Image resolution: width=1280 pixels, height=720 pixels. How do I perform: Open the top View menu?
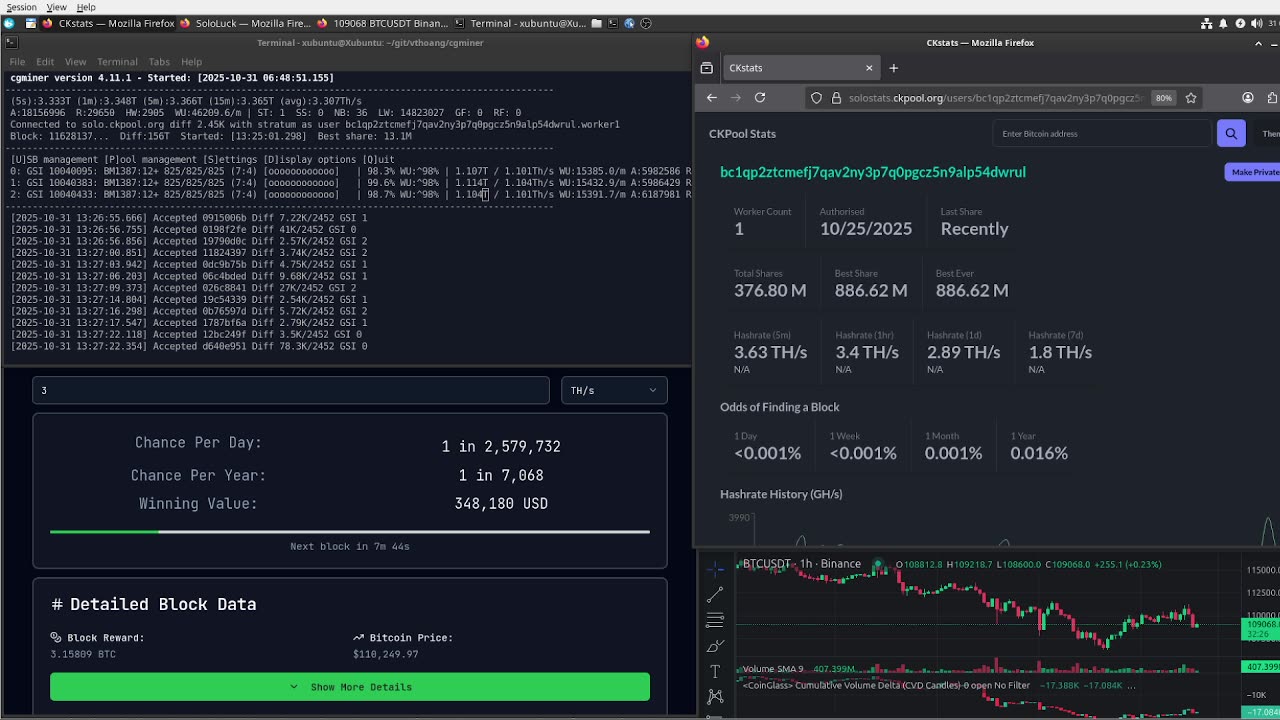(57, 7)
